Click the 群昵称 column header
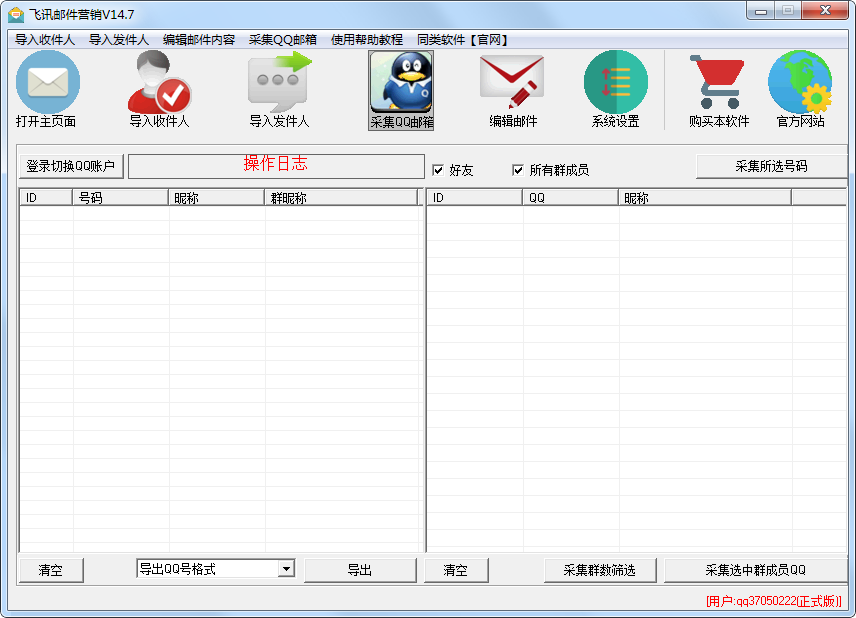This screenshot has height=618, width=856. 340,198
